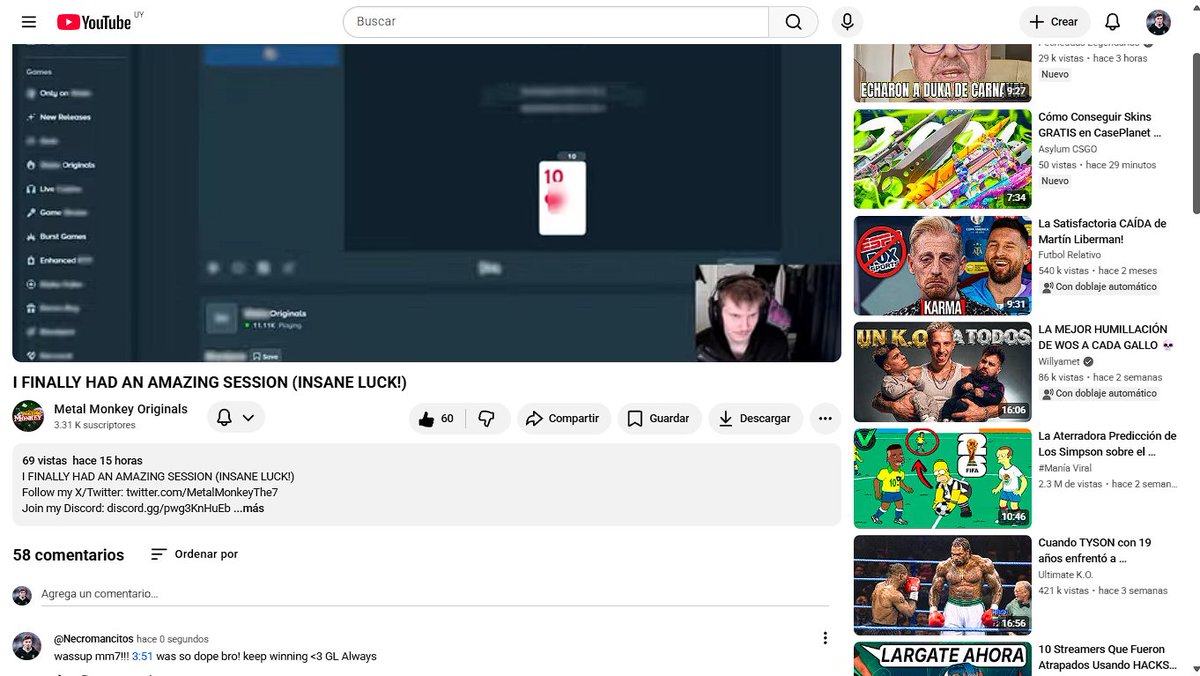
Task: Open Cuando TYSON con 19 años video
Action: [x=1094, y=550]
